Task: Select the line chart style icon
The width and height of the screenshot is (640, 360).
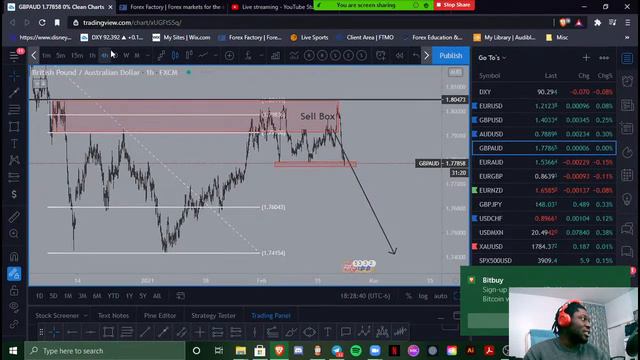Action: tap(203, 56)
